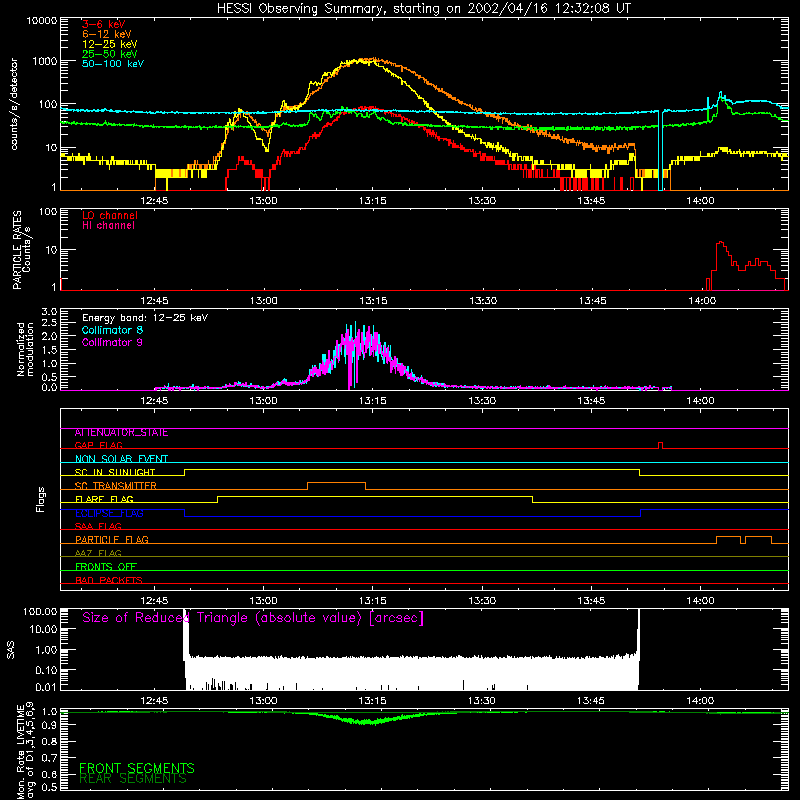This screenshot has height=800, width=800.
Task: Click the blue ECLIPSE_FLAG label
Action: [109, 513]
